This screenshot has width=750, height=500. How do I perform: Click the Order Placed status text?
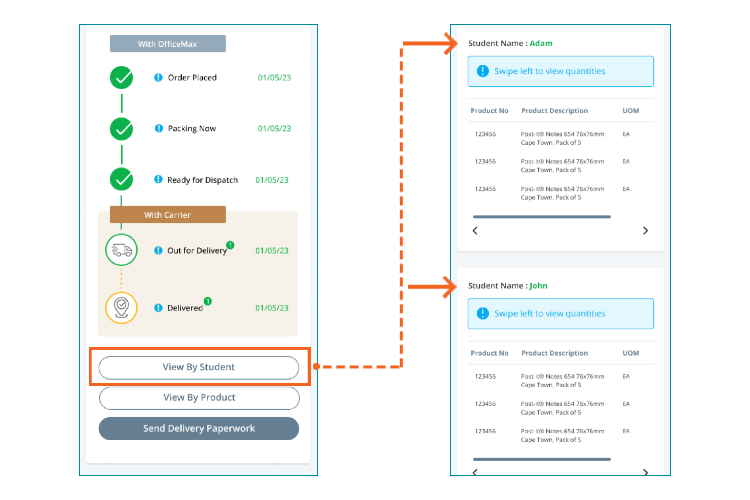click(192, 78)
